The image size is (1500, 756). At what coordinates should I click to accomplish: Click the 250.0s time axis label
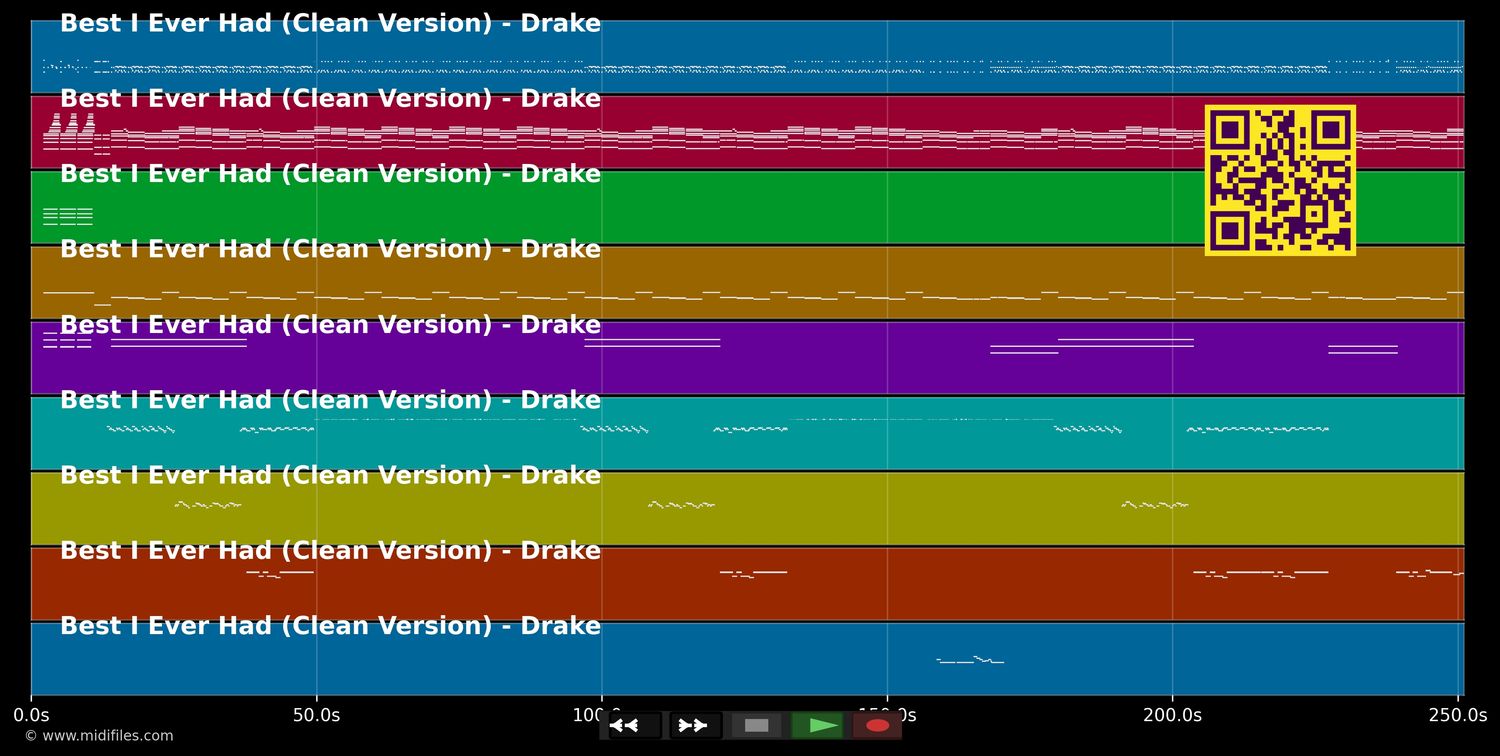point(1457,715)
